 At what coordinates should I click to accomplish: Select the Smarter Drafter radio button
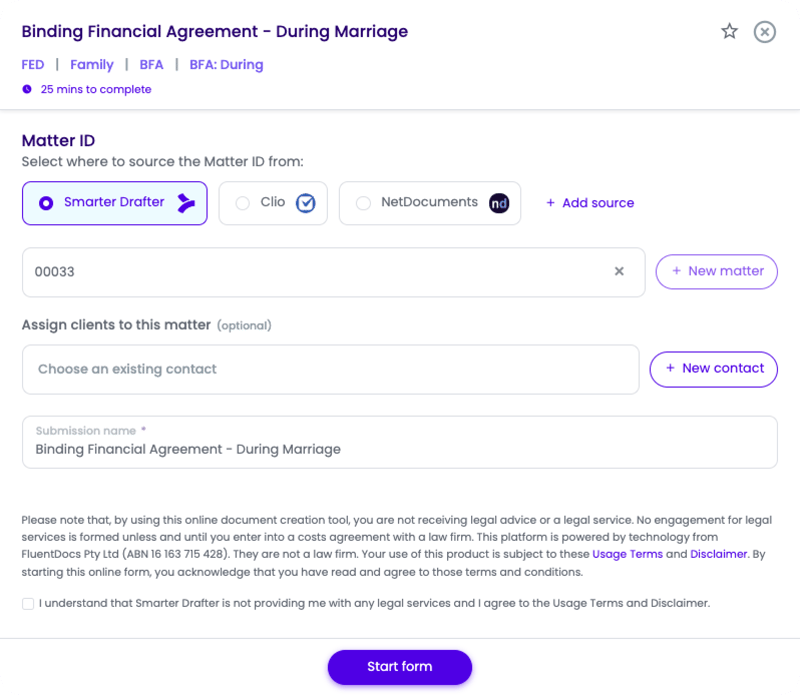pyautogui.click(x=46, y=203)
